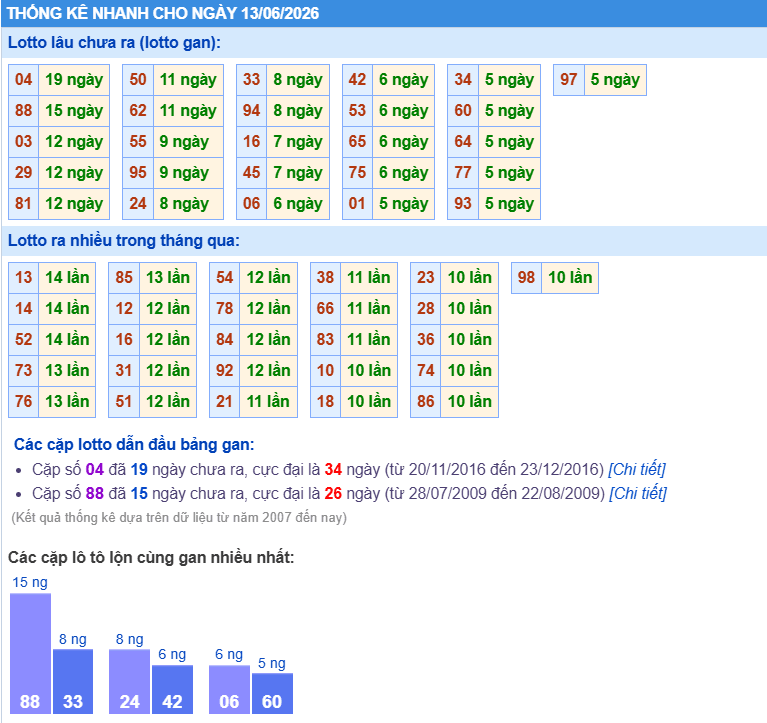Select lotto gan number 81

(x=23, y=203)
